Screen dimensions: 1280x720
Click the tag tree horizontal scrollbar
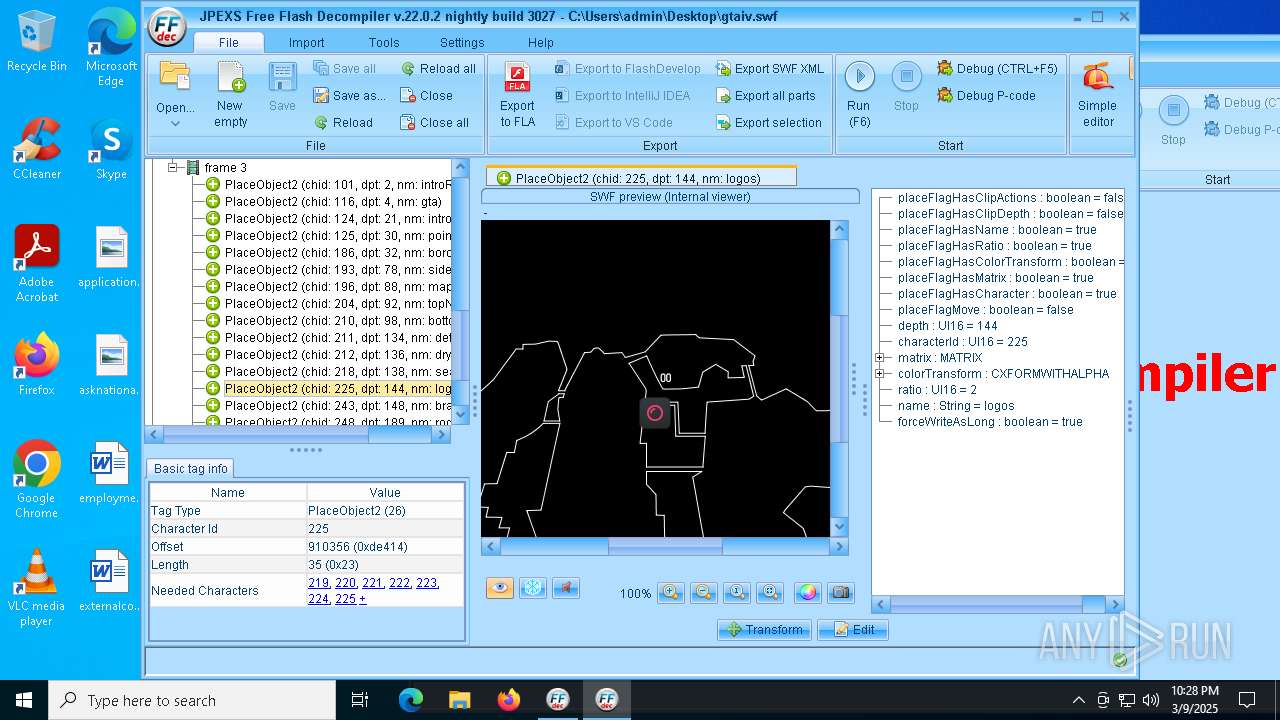click(x=299, y=435)
